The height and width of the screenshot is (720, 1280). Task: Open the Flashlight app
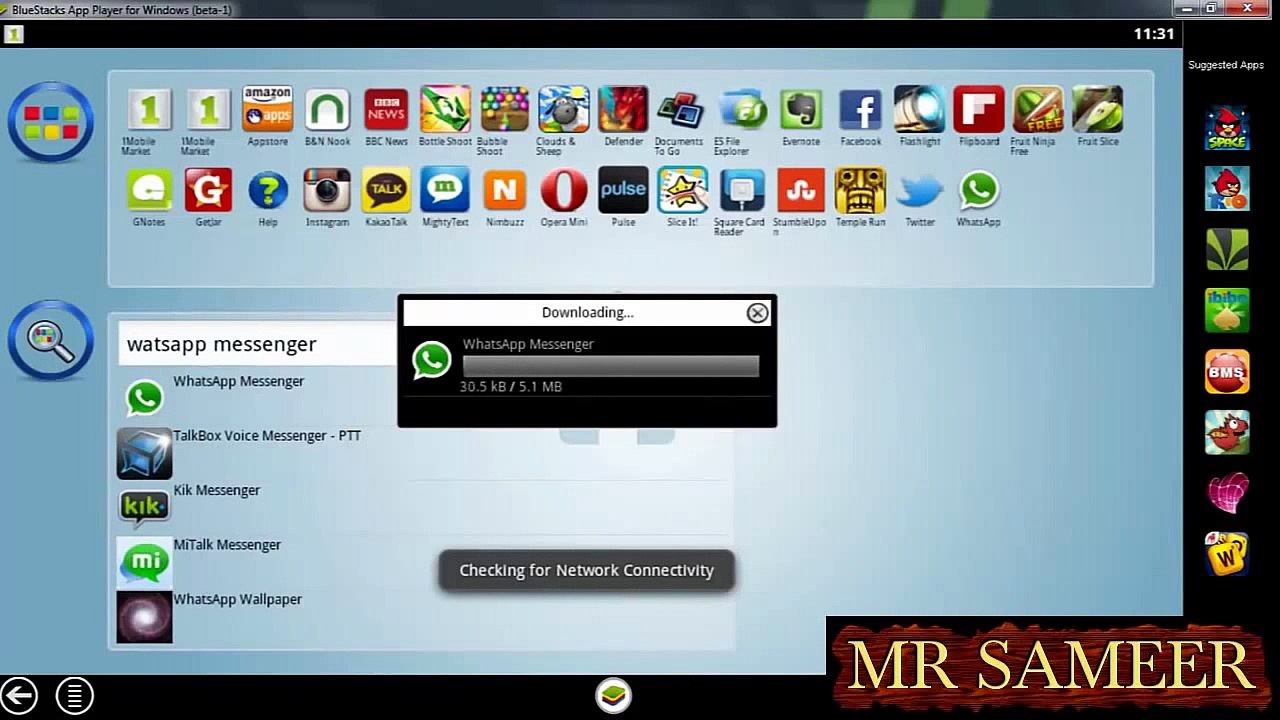click(919, 109)
